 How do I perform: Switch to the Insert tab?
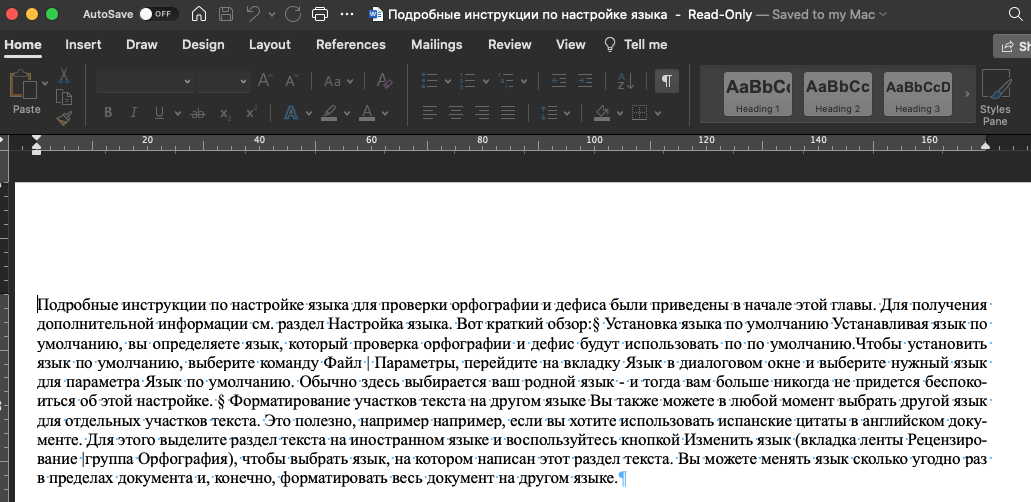pos(83,45)
